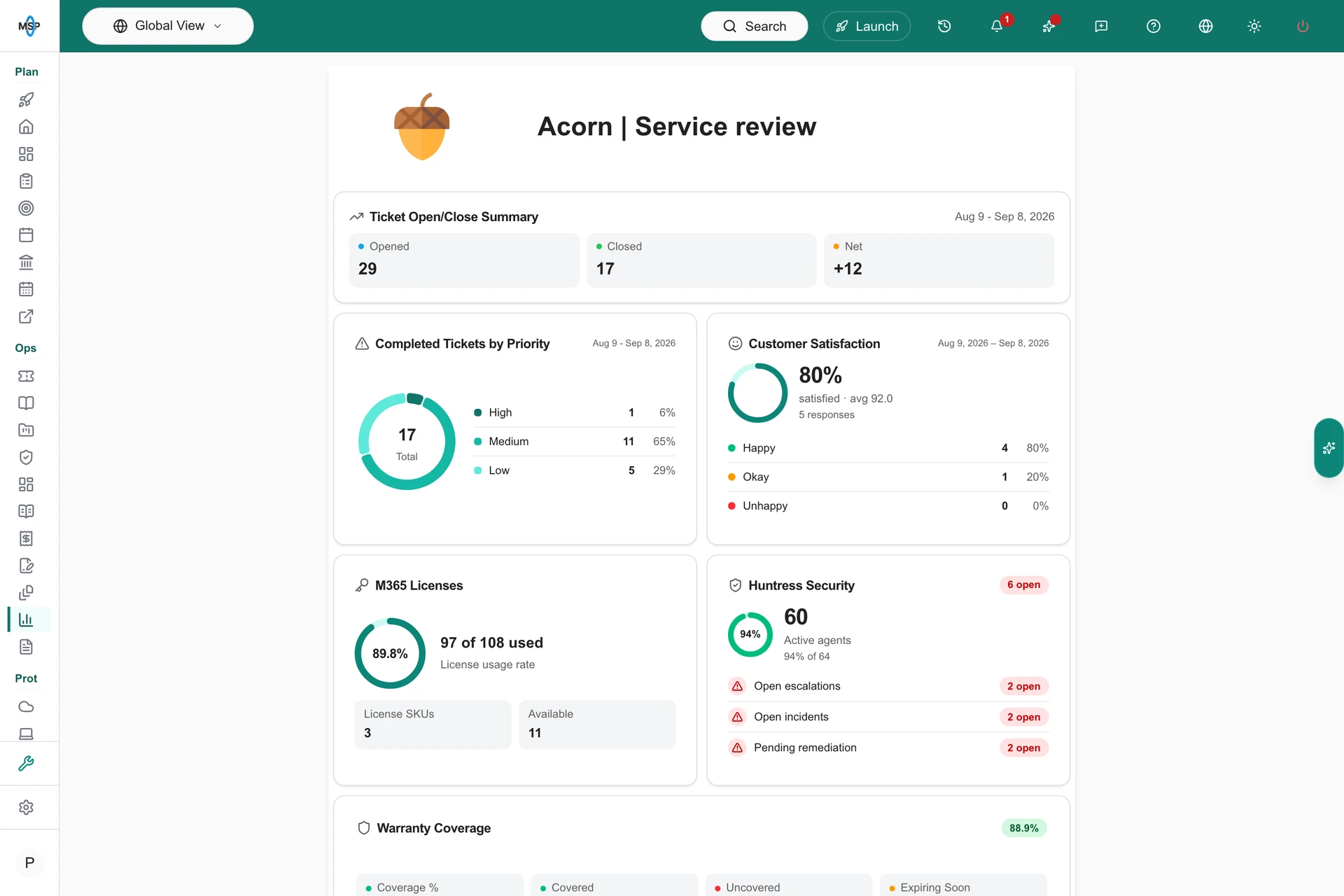This screenshot has height=896, width=1344.
Task: Click the sparkle AI icon in the header
Action: coord(1049,26)
